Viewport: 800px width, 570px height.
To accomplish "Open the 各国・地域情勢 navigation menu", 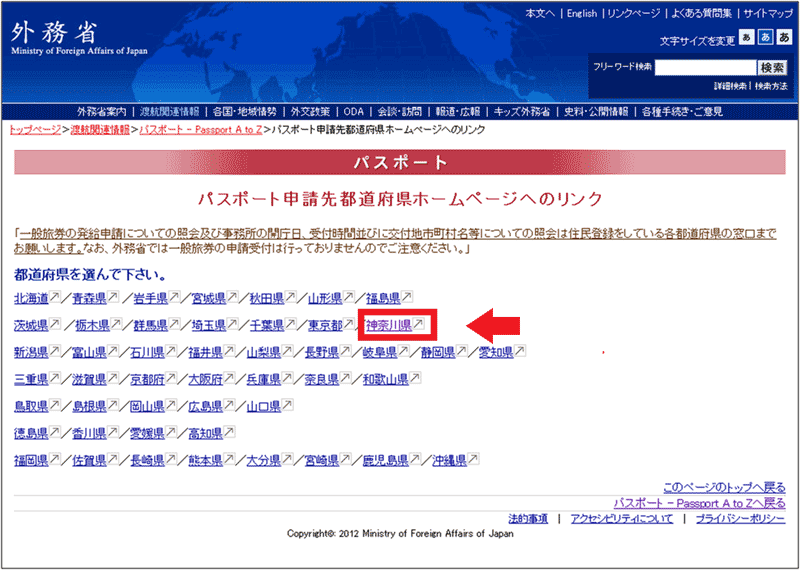I will point(245,112).
